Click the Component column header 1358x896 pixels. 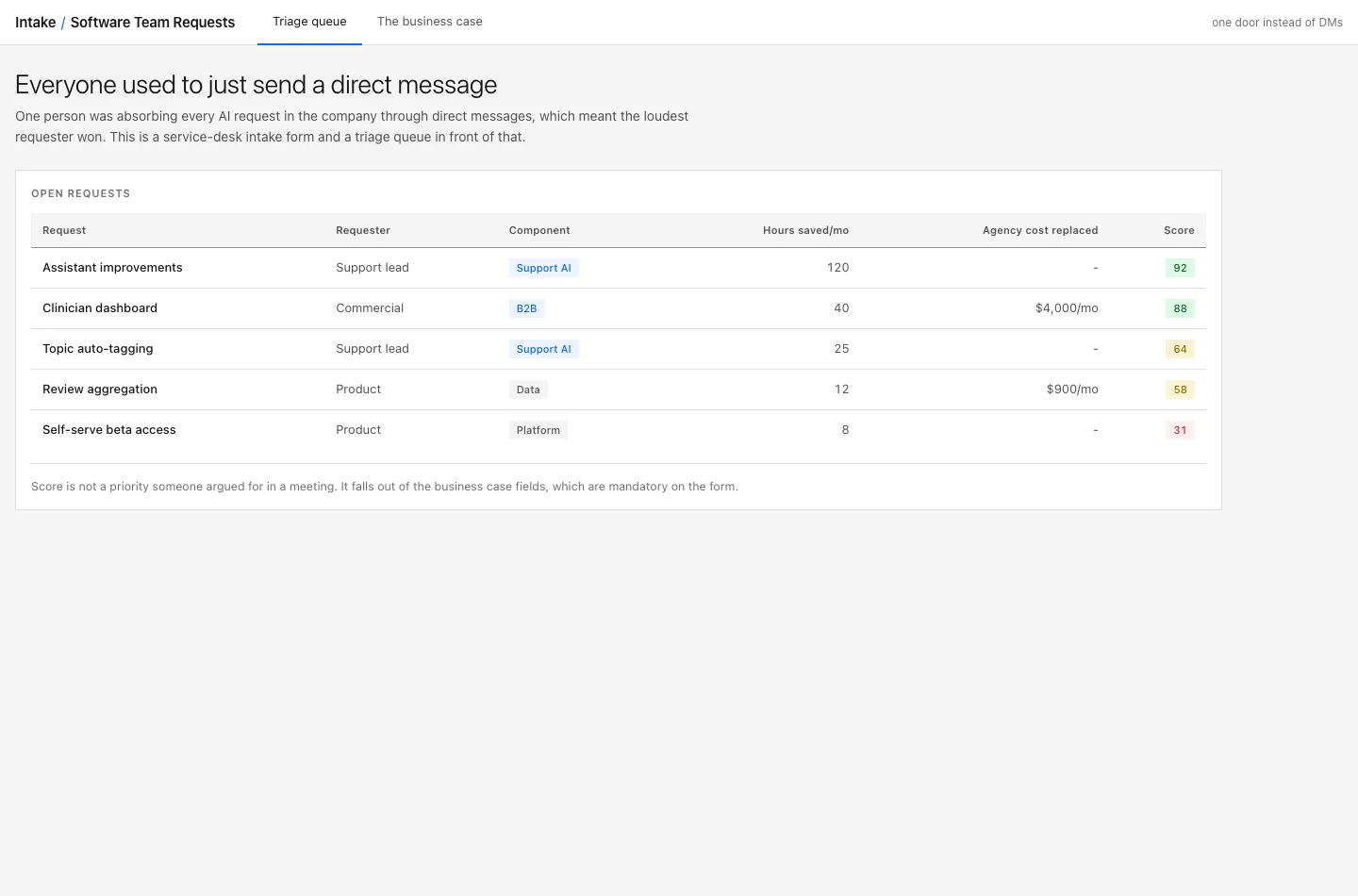coord(539,230)
